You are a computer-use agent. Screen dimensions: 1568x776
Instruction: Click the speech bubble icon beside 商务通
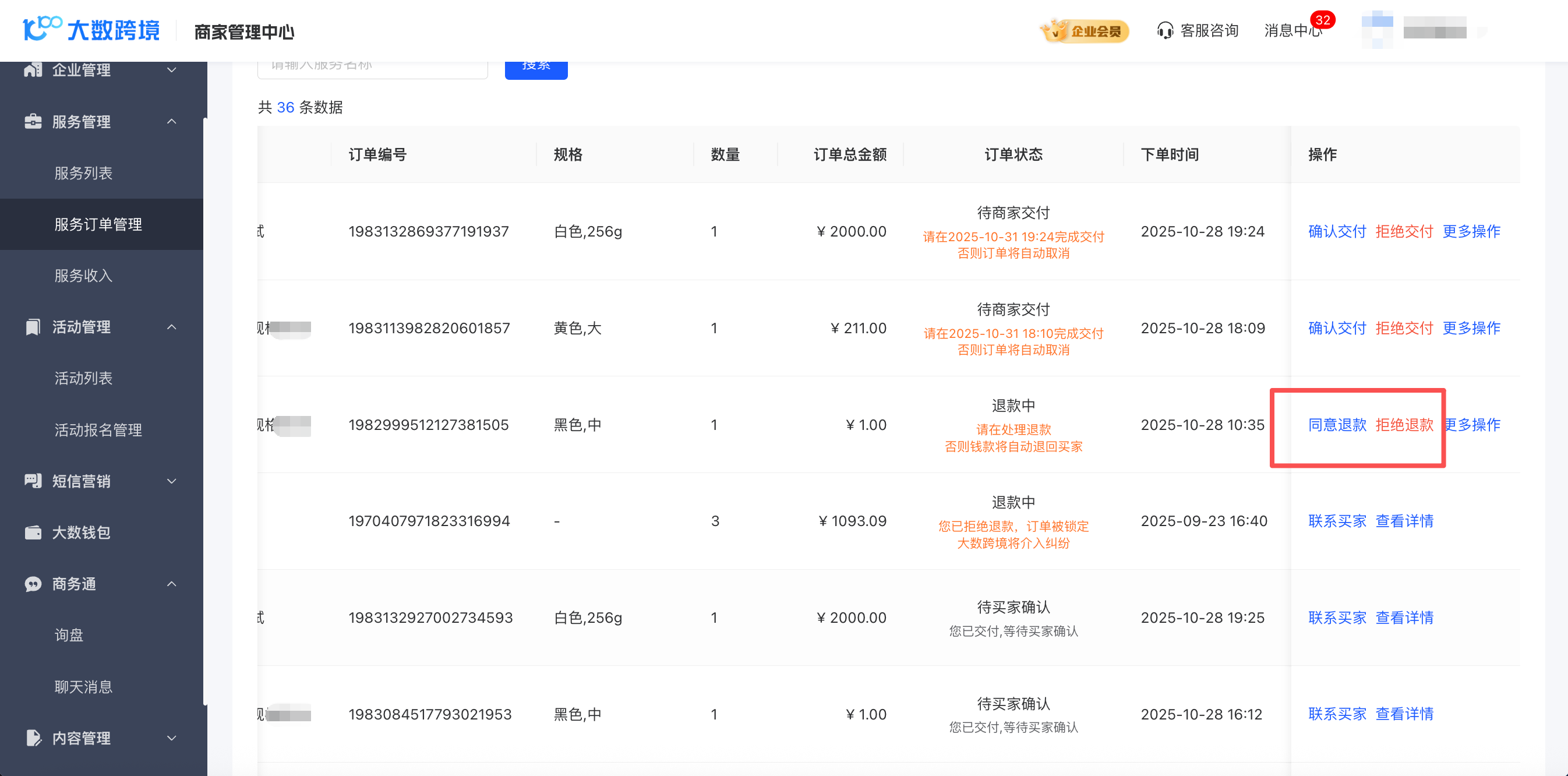click(33, 584)
